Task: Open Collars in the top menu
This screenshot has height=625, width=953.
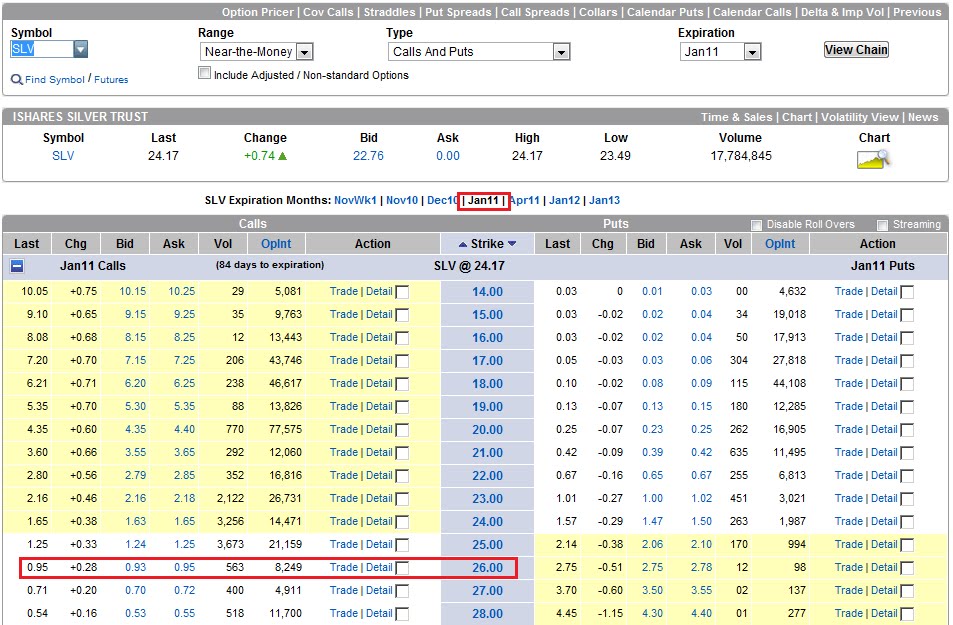Action: point(598,12)
